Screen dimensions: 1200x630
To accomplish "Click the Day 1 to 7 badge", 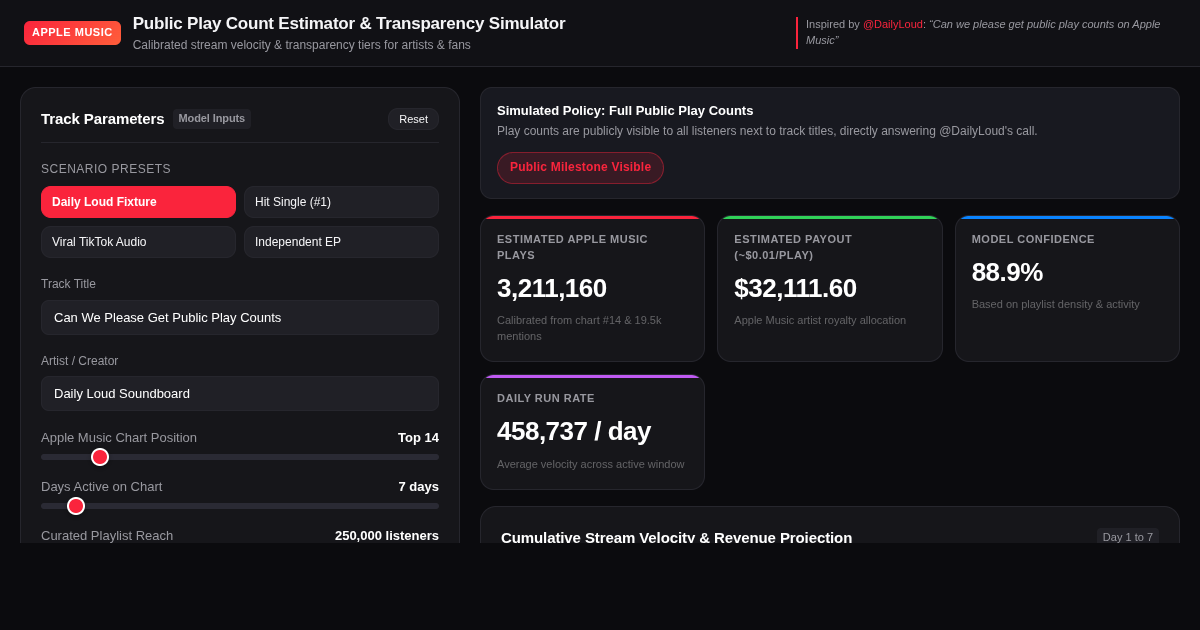I will (1128, 537).
